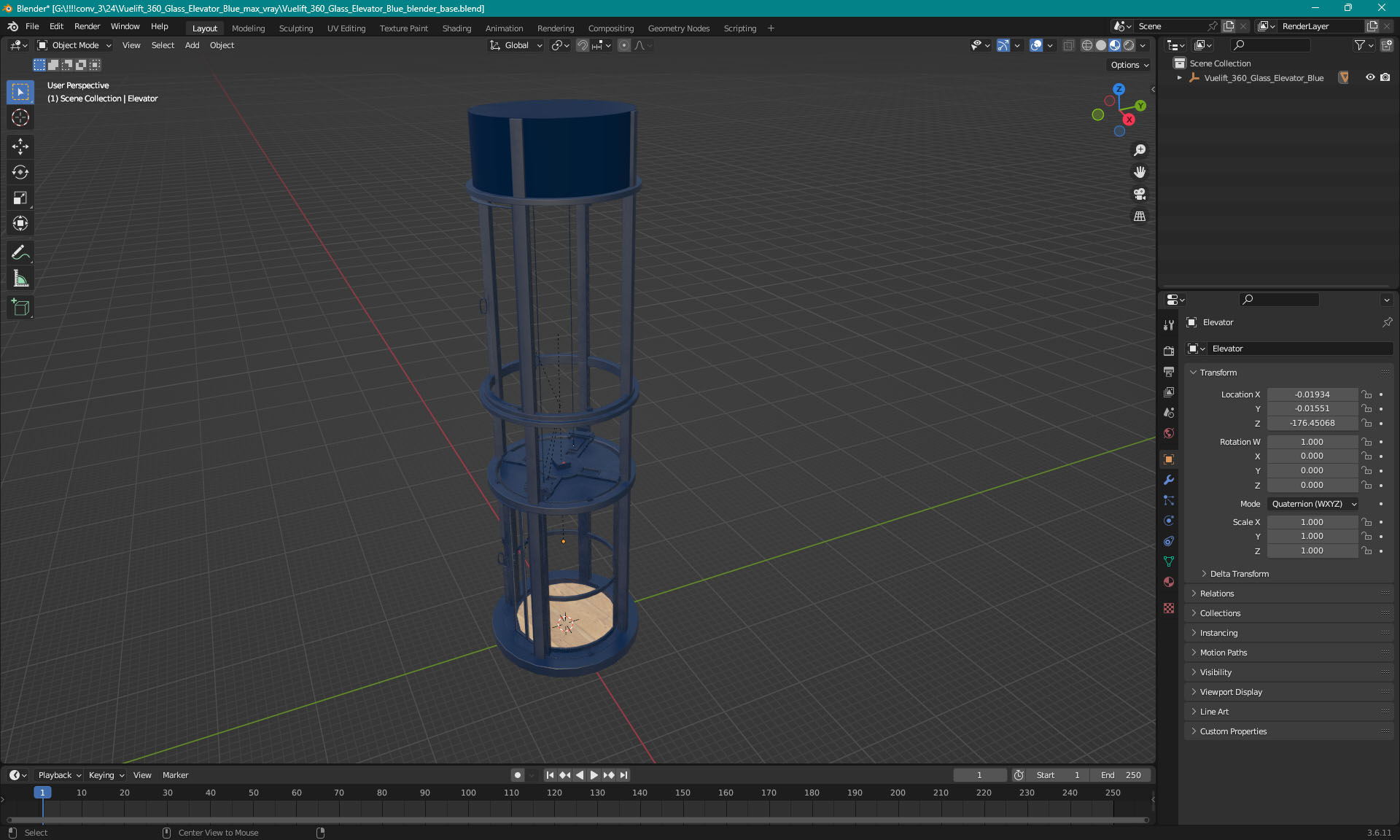Switch to rendered viewport shading
Image resolution: width=1400 pixels, height=840 pixels.
point(1129,45)
